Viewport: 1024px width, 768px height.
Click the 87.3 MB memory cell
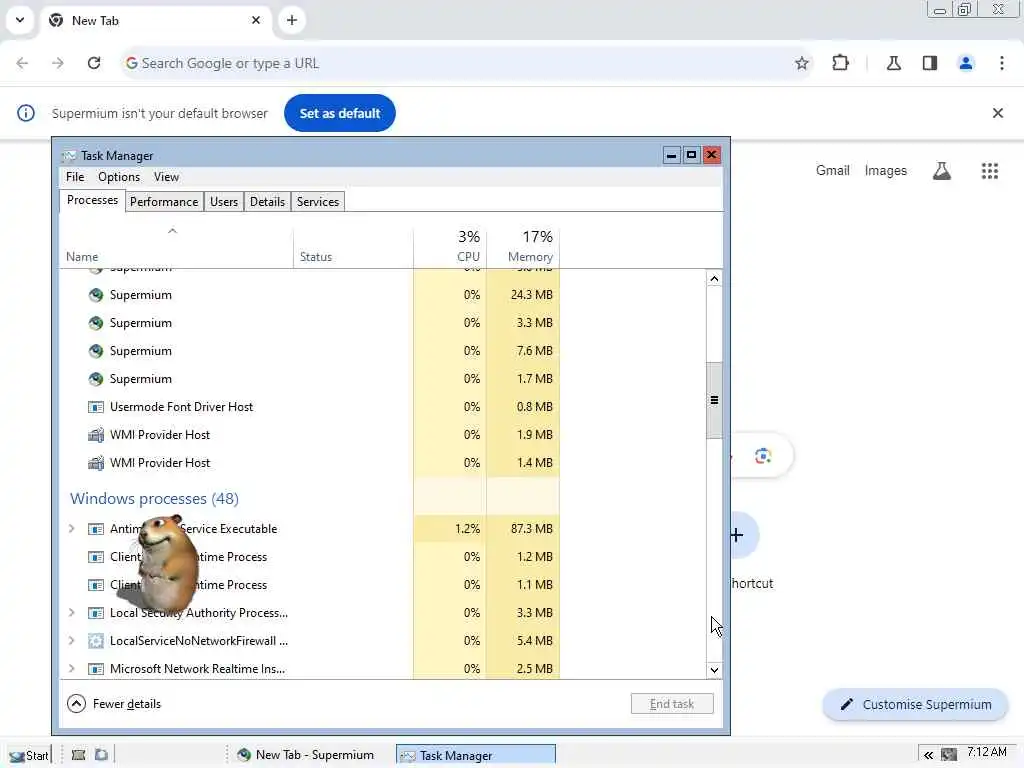pos(523,529)
